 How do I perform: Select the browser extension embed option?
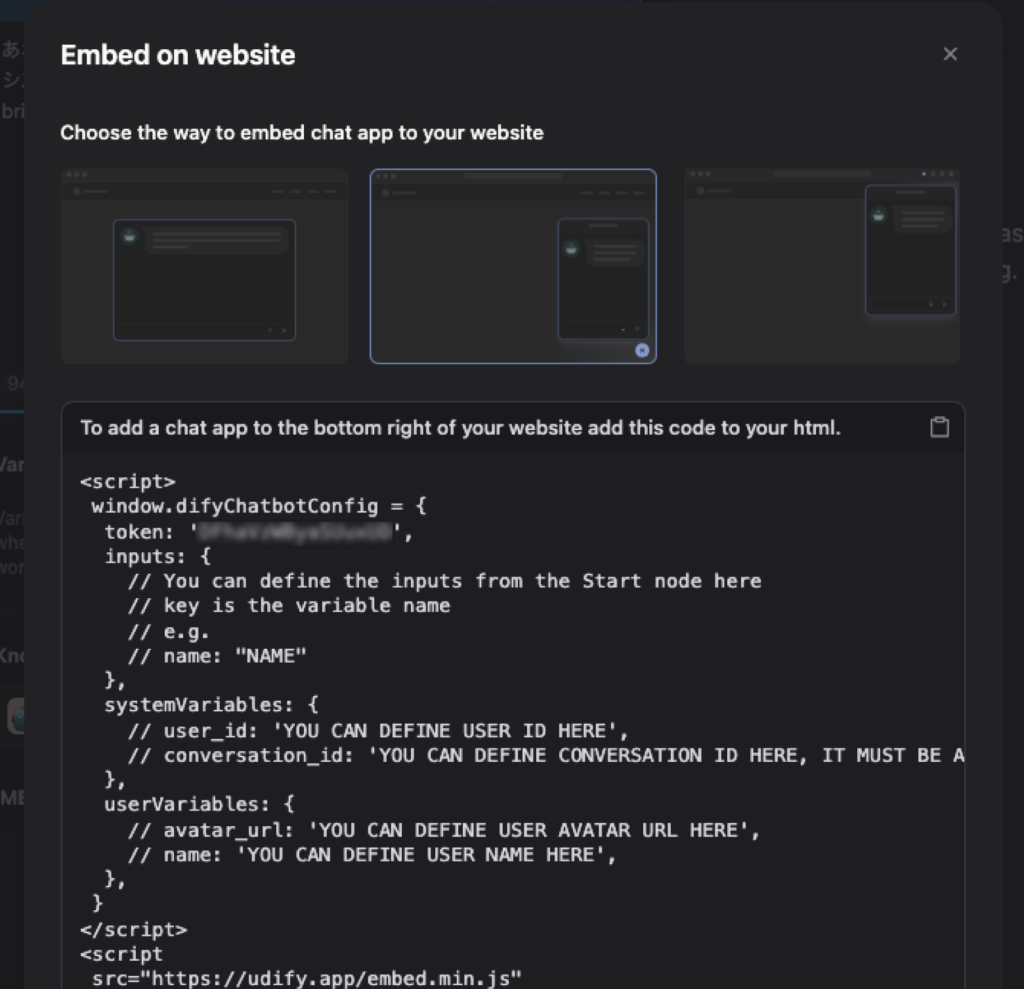click(821, 266)
